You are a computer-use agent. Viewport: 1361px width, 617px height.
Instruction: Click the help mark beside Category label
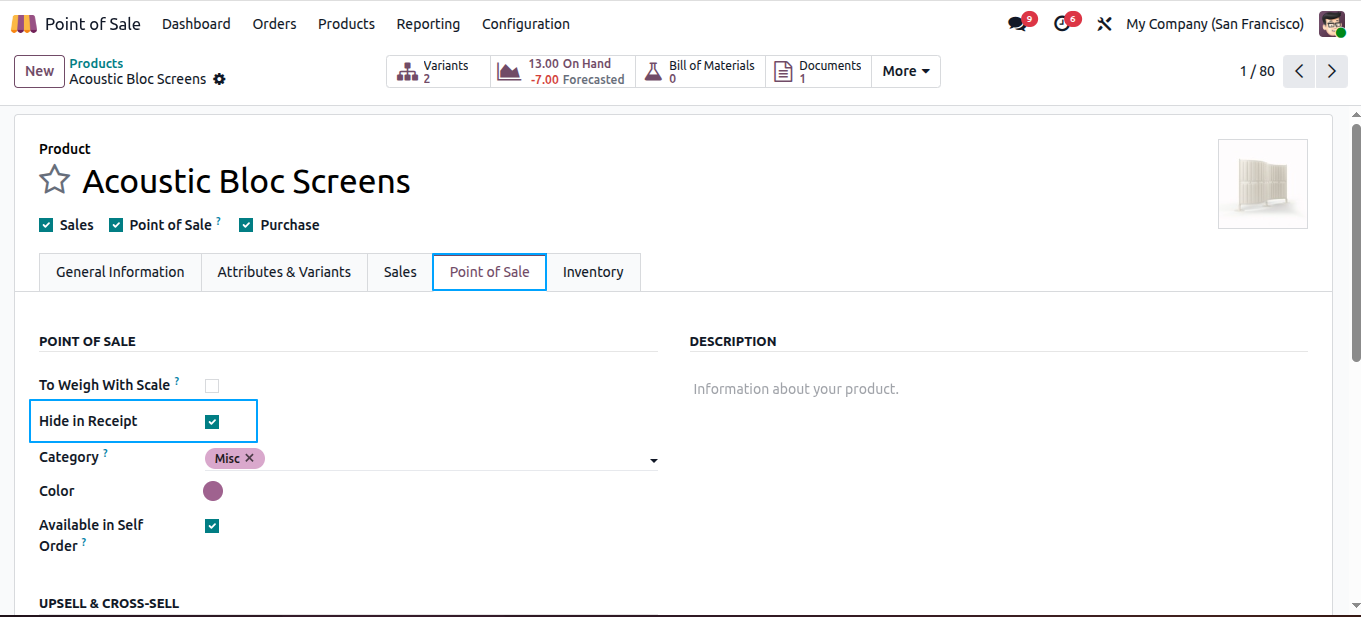105,453
